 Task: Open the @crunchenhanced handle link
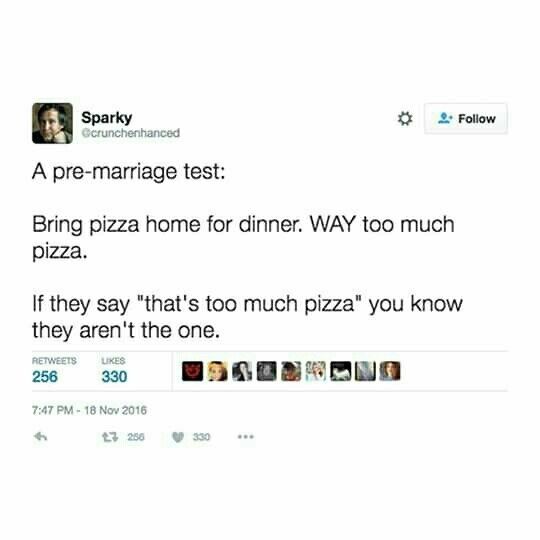tap(131, 133)
